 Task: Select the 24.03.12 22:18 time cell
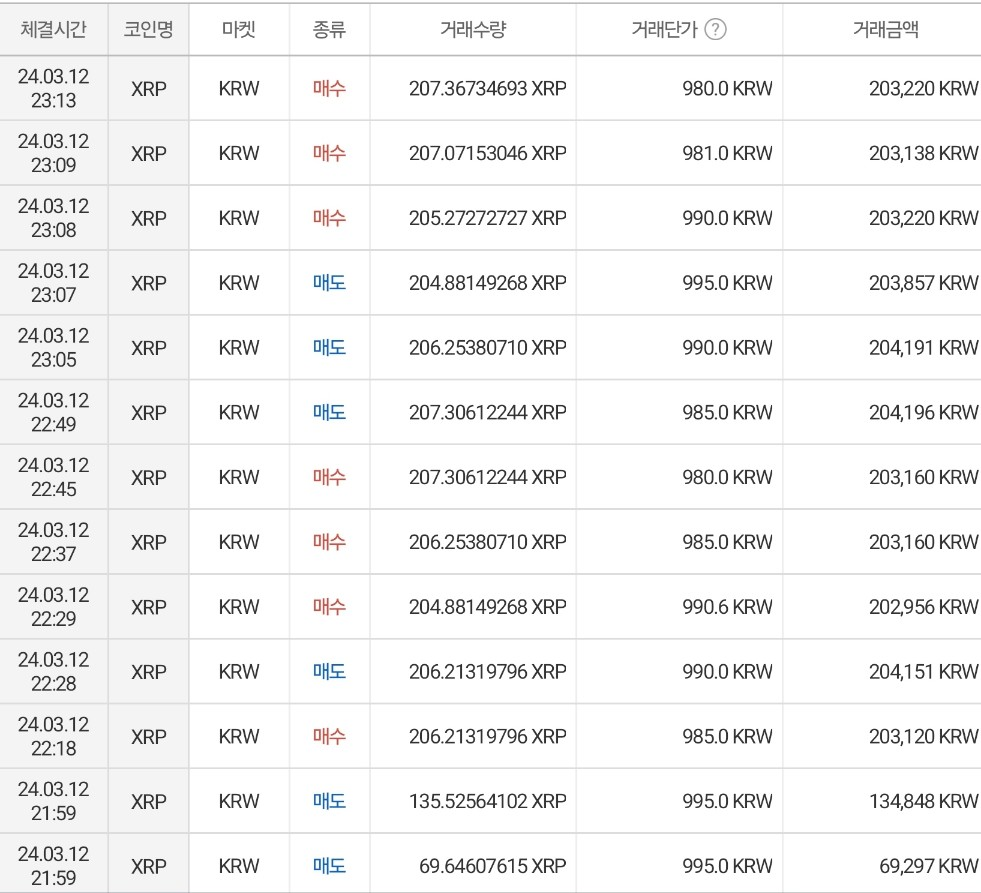[54, 736]
